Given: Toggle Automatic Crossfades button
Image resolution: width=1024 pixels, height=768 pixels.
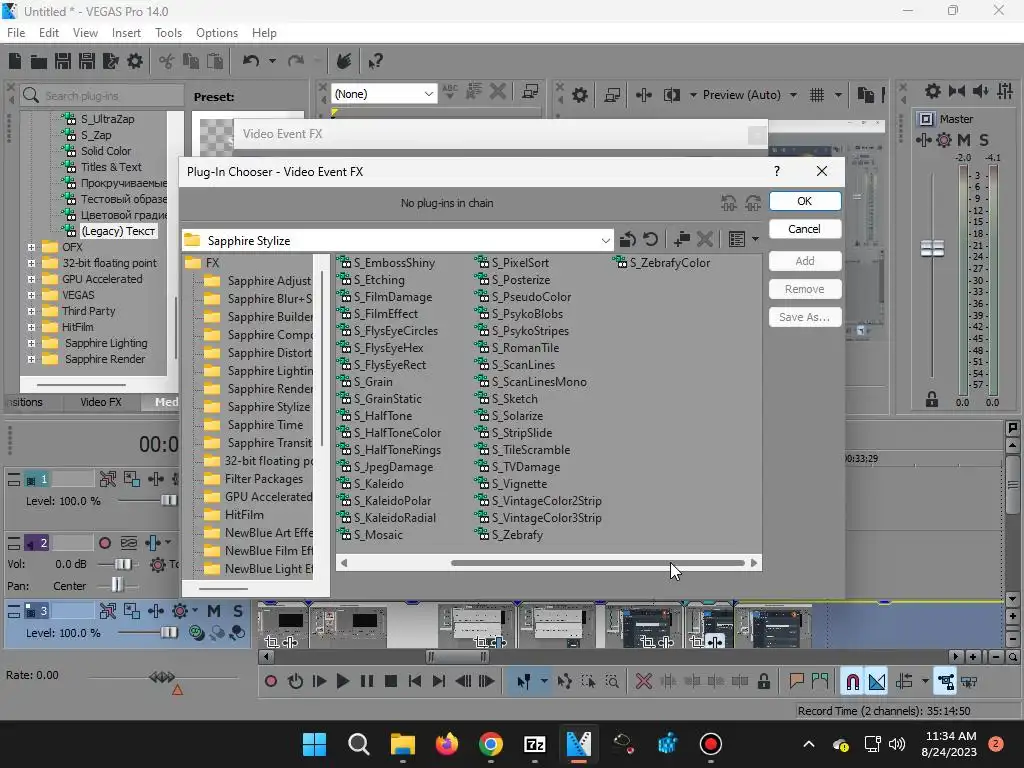Looking at the screenshot, I should [877, 682].
